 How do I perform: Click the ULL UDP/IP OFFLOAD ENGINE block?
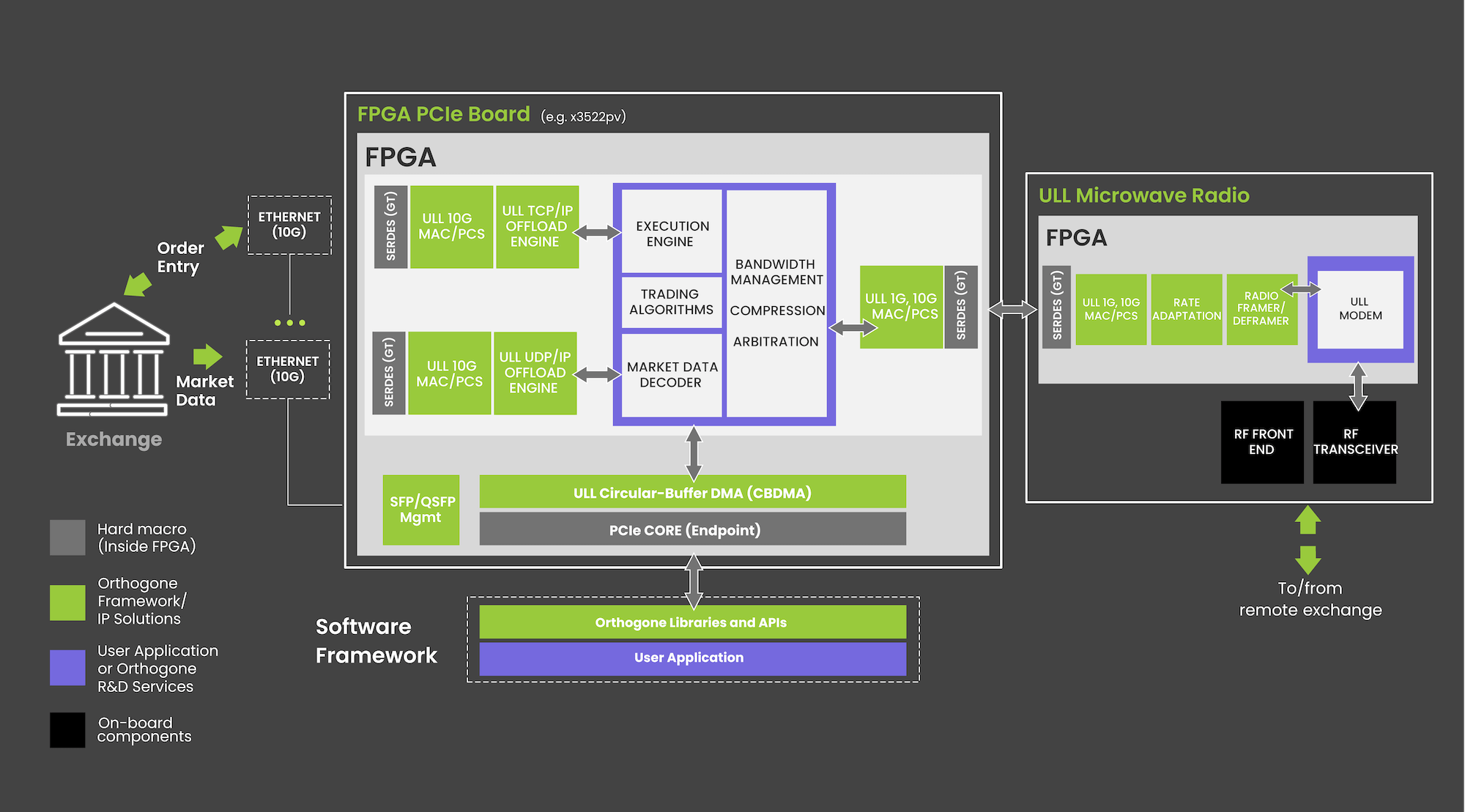535,373
